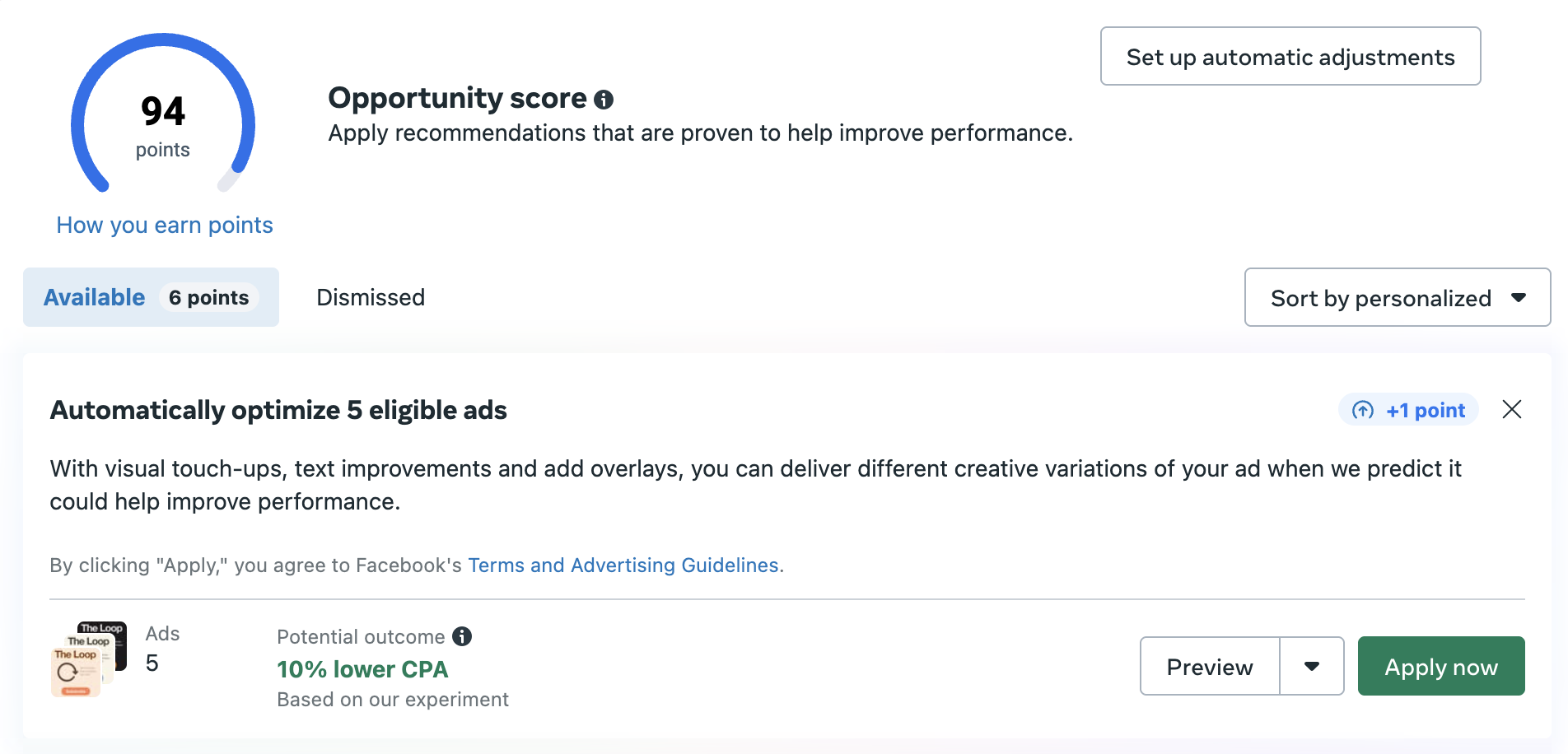Dismiss the optimize ads recommendation with X
Screen dimensions: 1568x754
pos(1511,409)
